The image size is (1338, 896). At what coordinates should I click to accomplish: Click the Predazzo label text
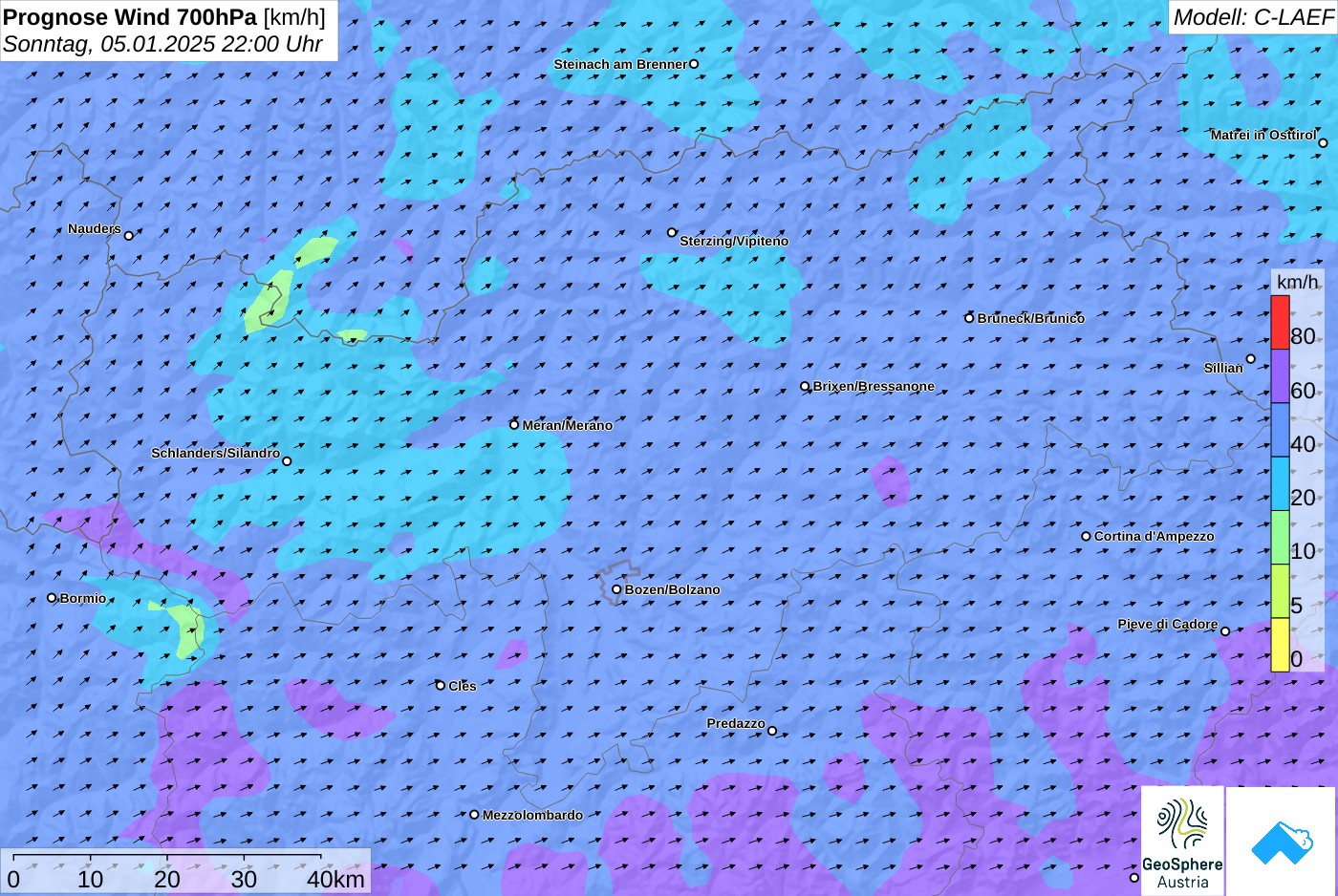736,723
